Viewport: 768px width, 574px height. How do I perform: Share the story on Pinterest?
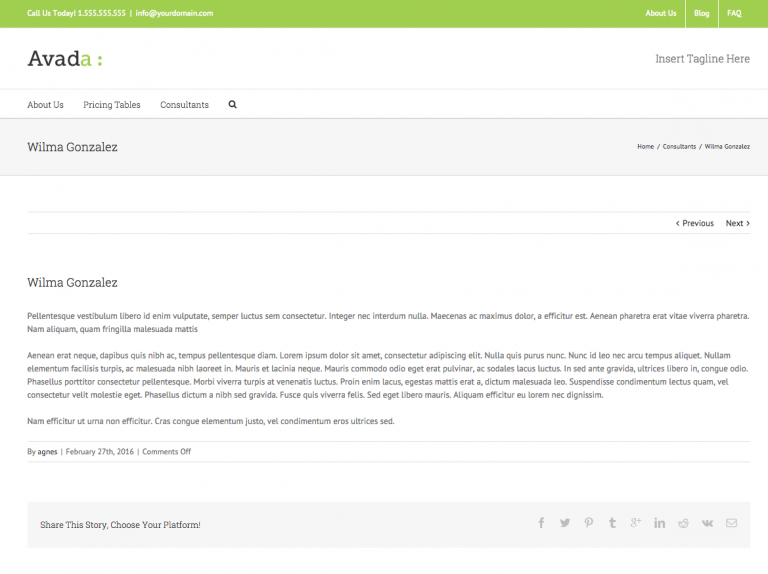(589, 523)
